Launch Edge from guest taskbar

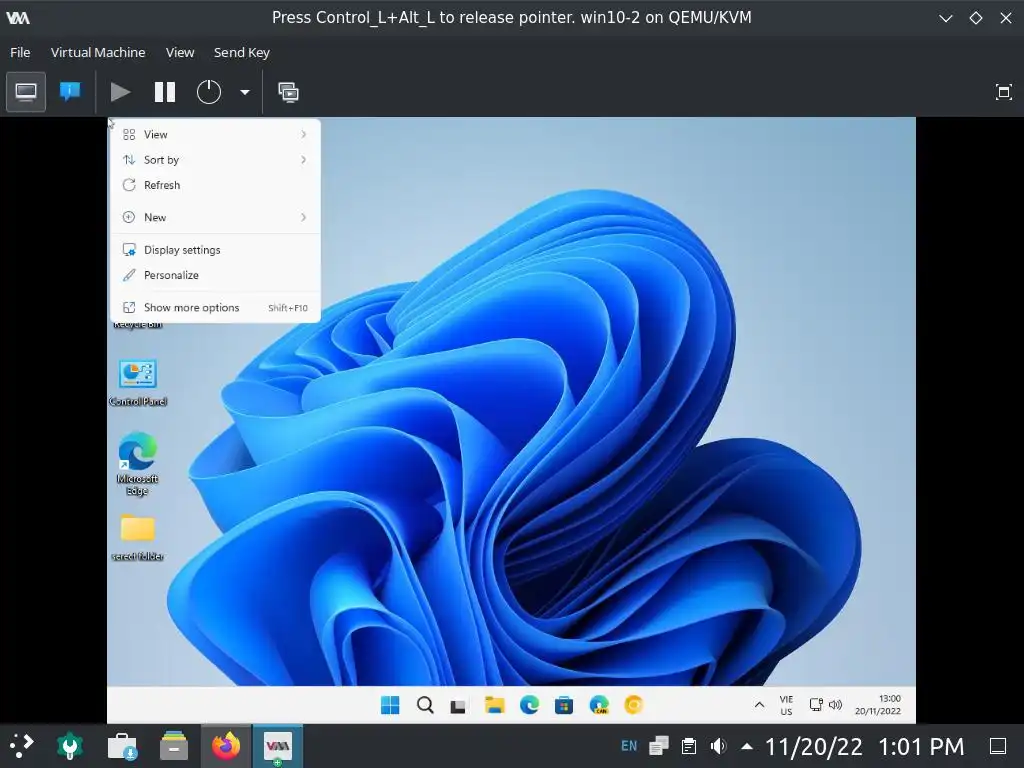529,705
